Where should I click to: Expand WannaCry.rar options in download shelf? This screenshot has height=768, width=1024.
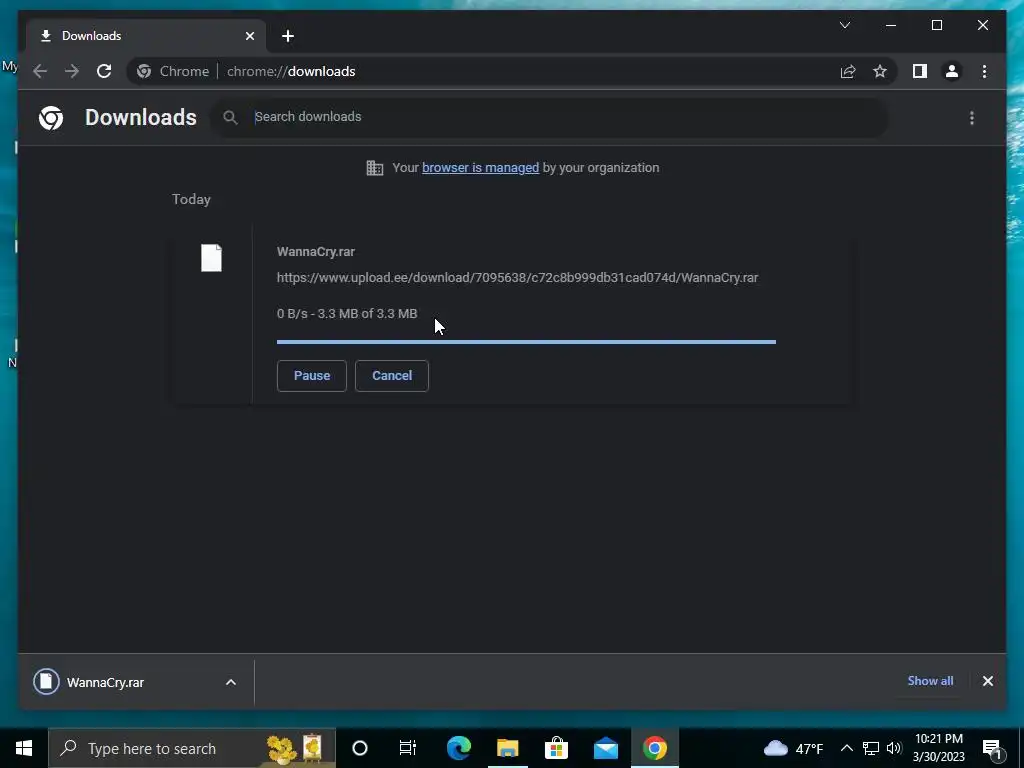(x=231, y=682)
